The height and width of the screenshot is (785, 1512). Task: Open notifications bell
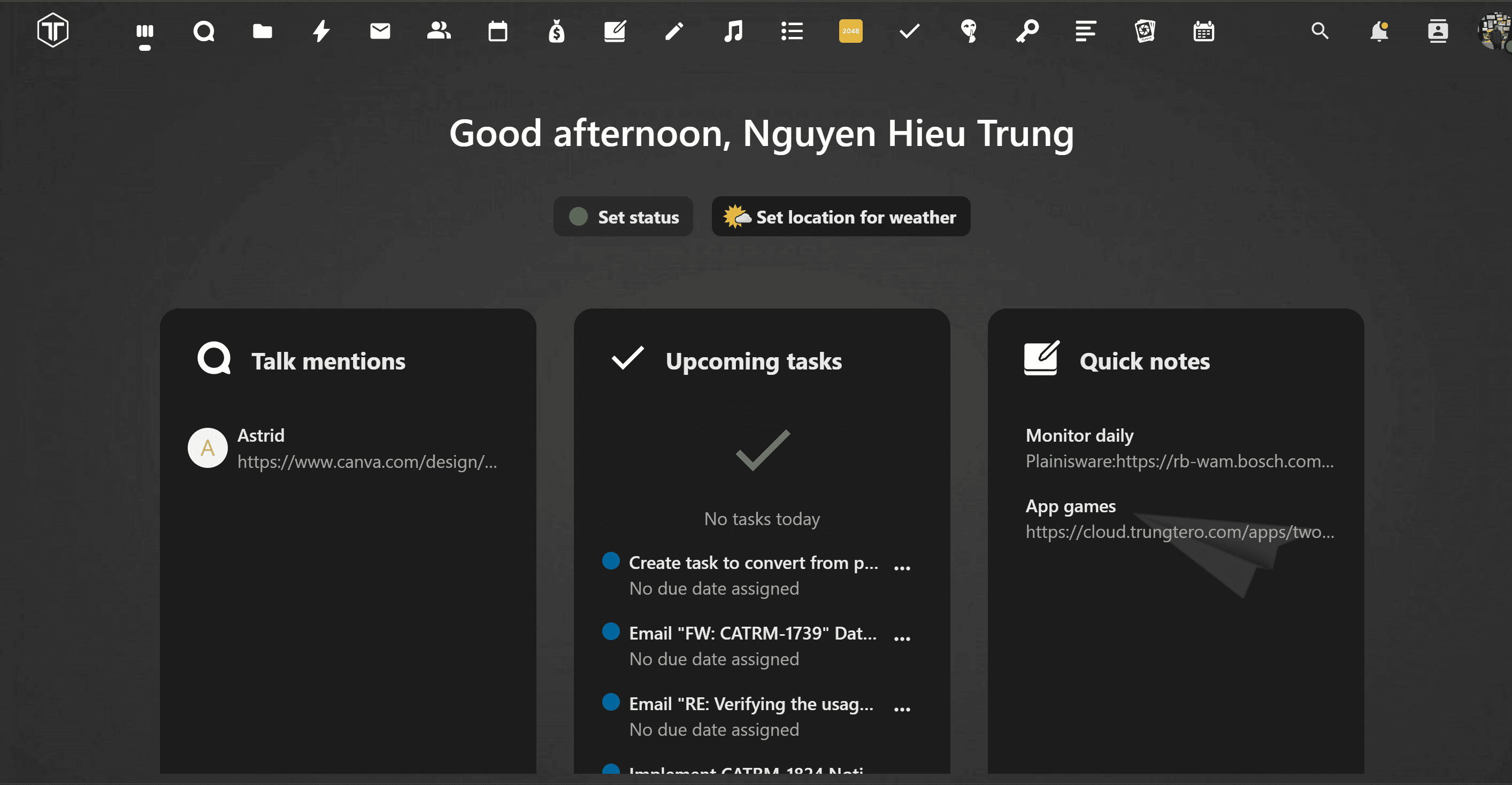click(x=1379, y=31)
